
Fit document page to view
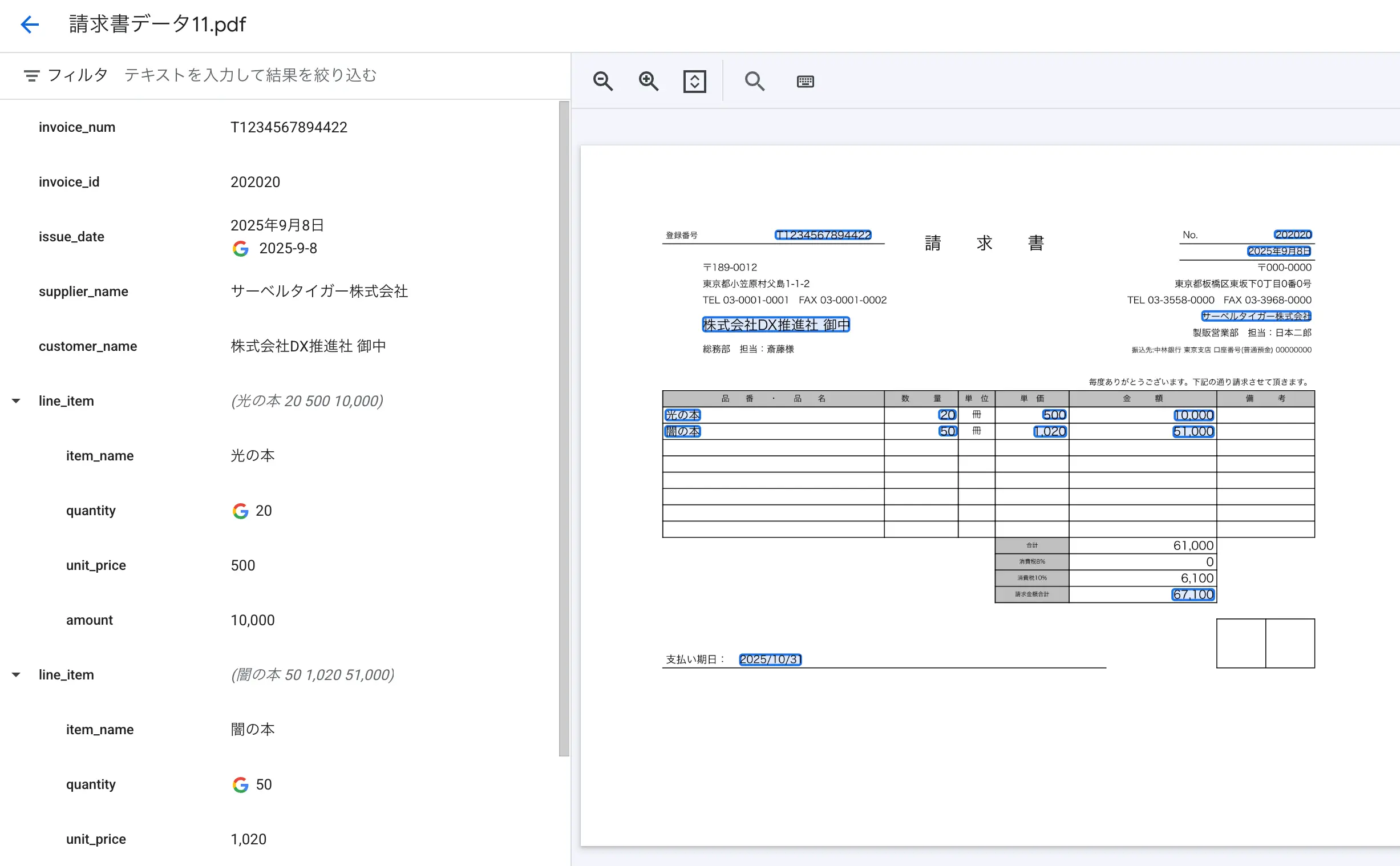694,82
